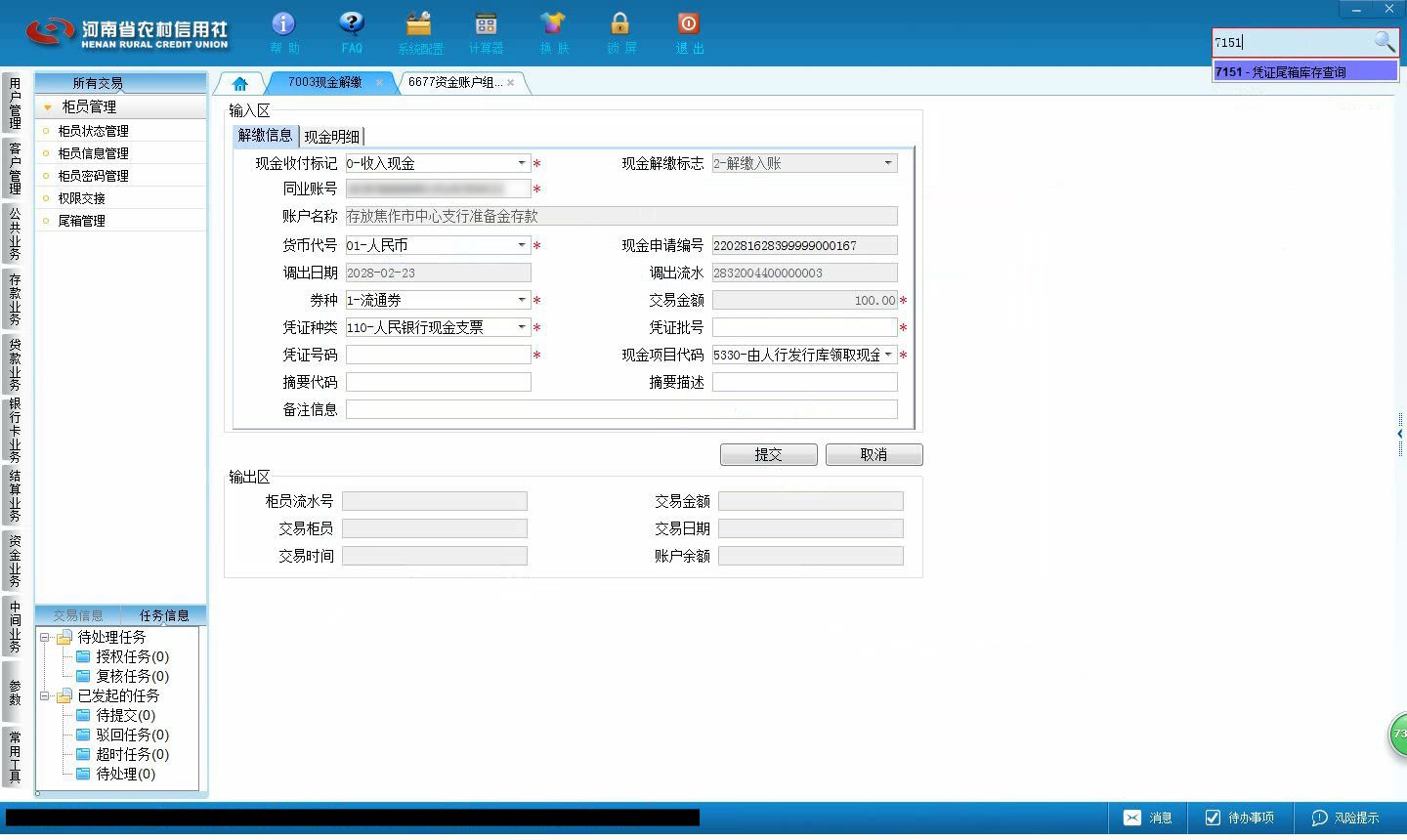Switch to the 7003现金解缴 tab
Screen dimensions: 1407x840
(324, 82)
